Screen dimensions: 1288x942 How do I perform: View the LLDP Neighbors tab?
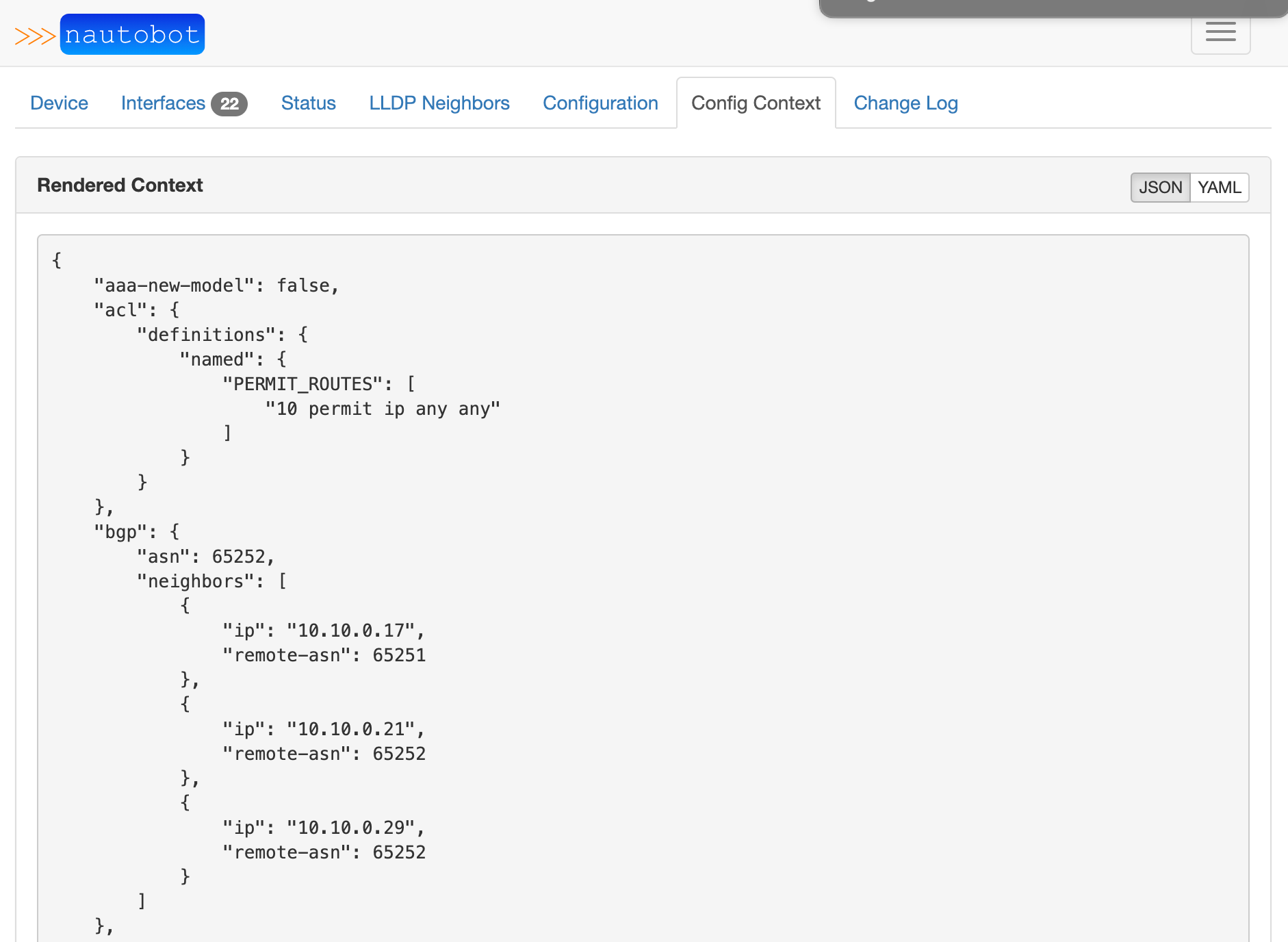tap(439, 103)
